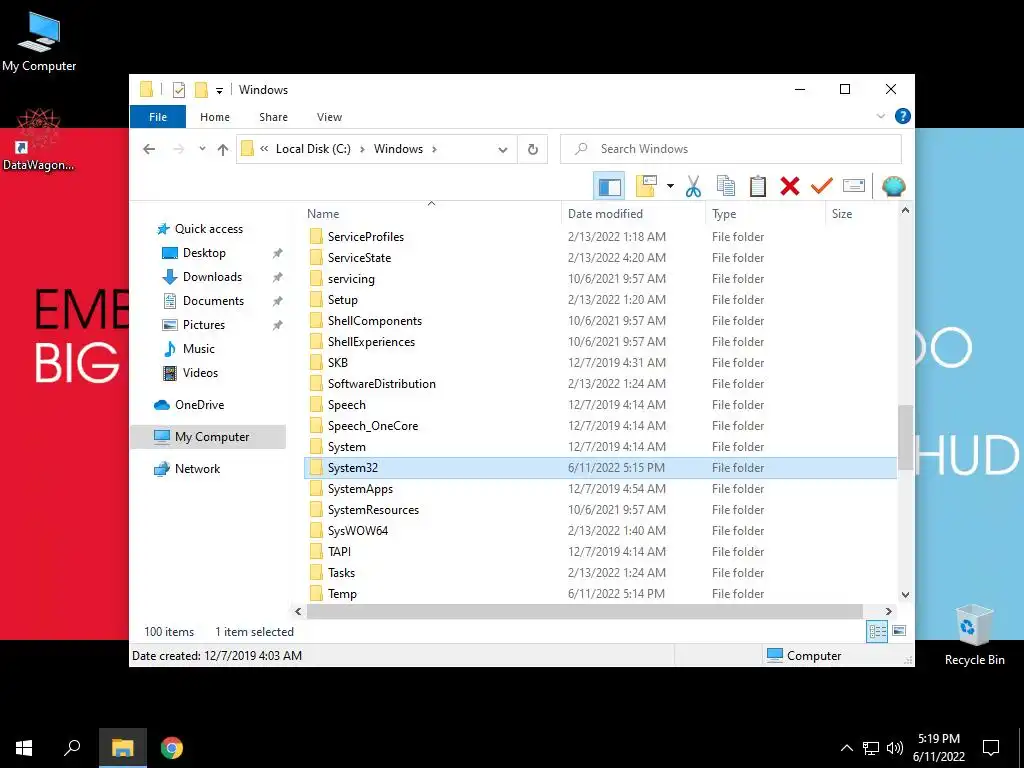1024x768 pixels.
Task: Switch to the View ribbon tab
Action: pos(329,117)
